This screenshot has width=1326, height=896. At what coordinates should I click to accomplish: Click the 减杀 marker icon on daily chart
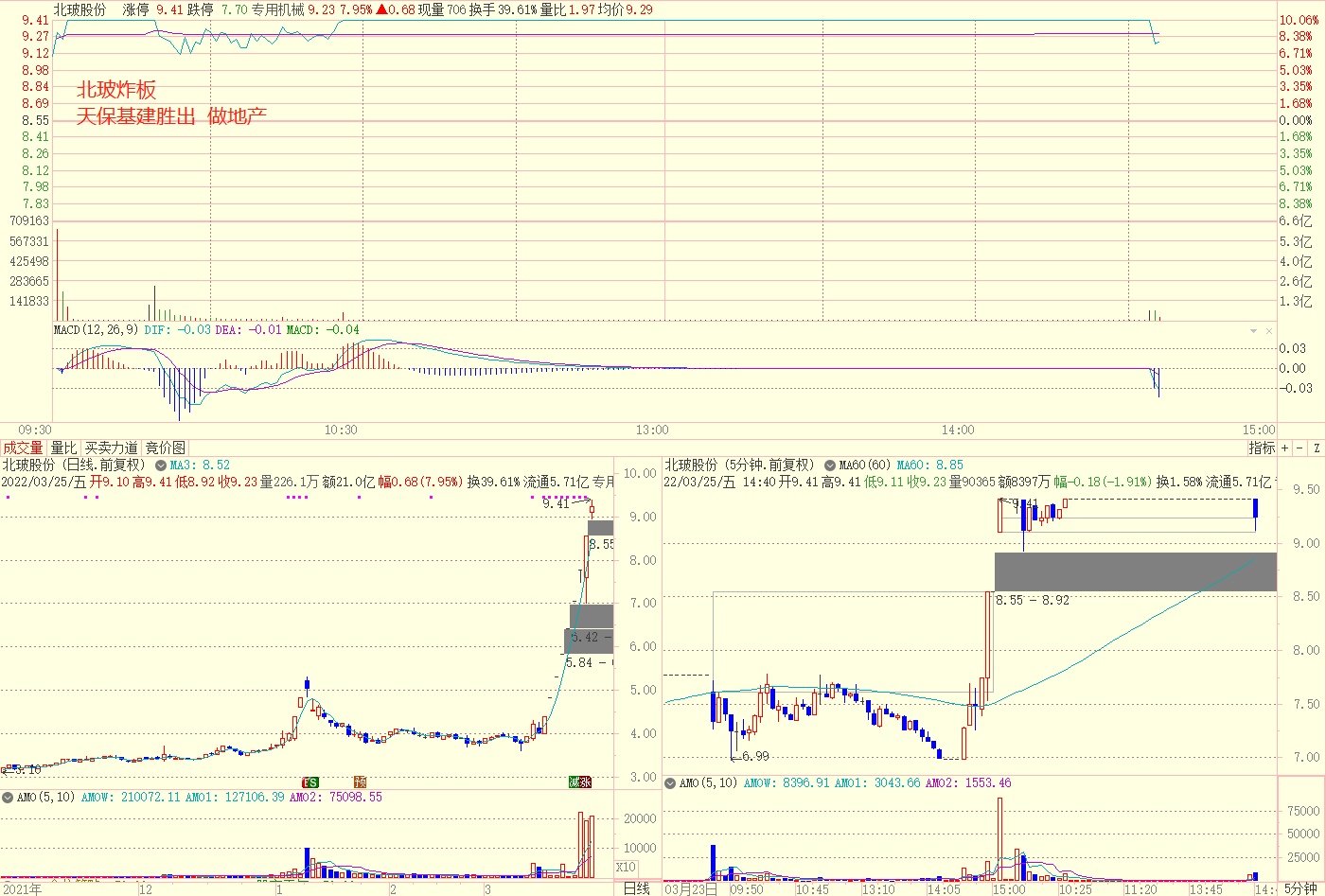tap(579, 782)
